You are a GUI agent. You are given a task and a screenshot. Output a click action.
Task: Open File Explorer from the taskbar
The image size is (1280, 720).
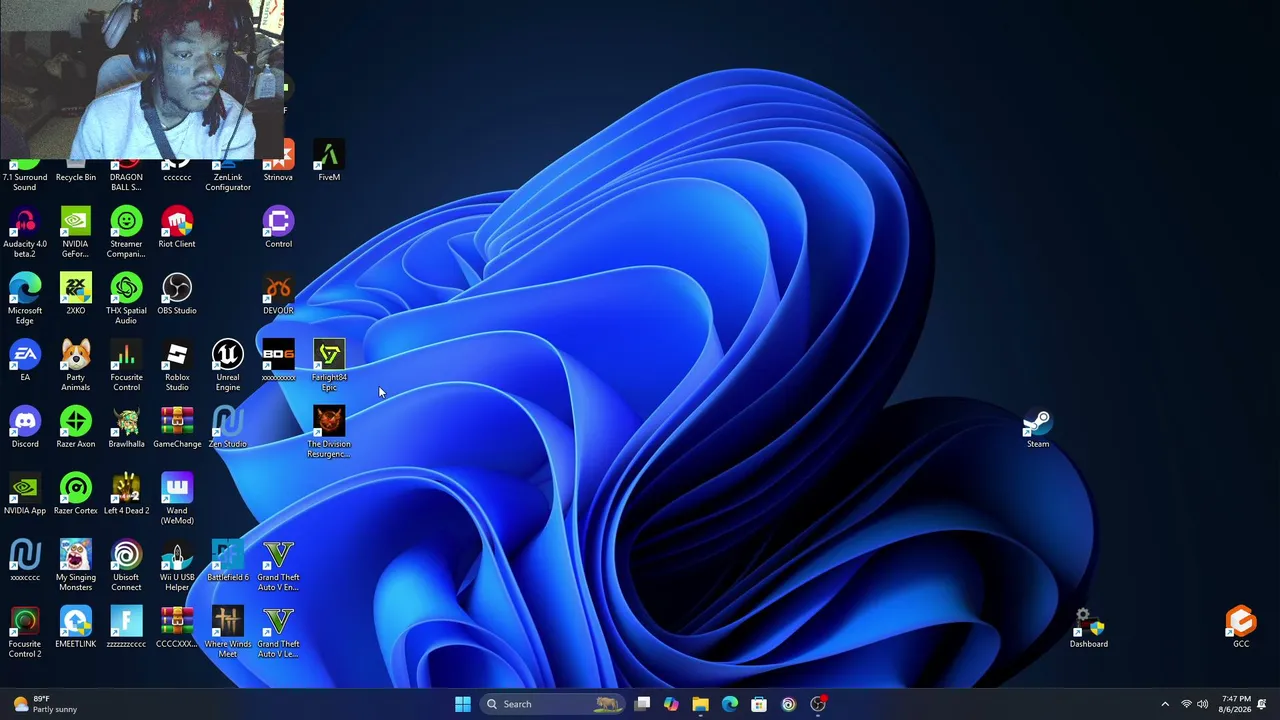click(x=700, y=704)
